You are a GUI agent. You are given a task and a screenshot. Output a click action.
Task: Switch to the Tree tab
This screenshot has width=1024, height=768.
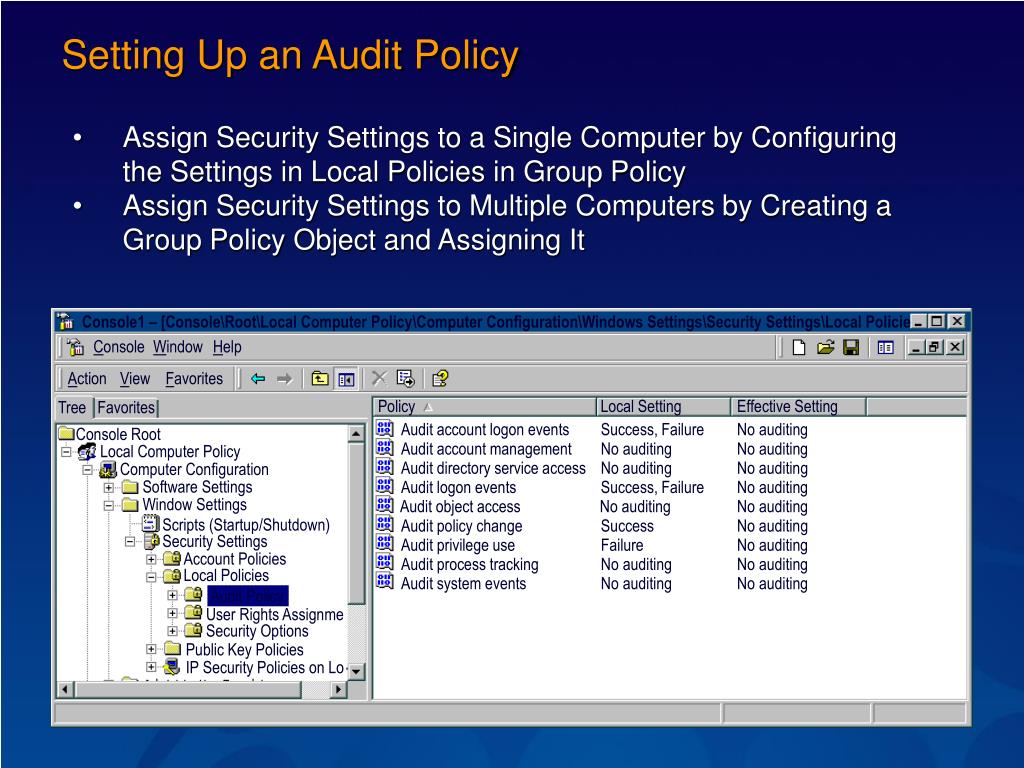coord(72,408)
